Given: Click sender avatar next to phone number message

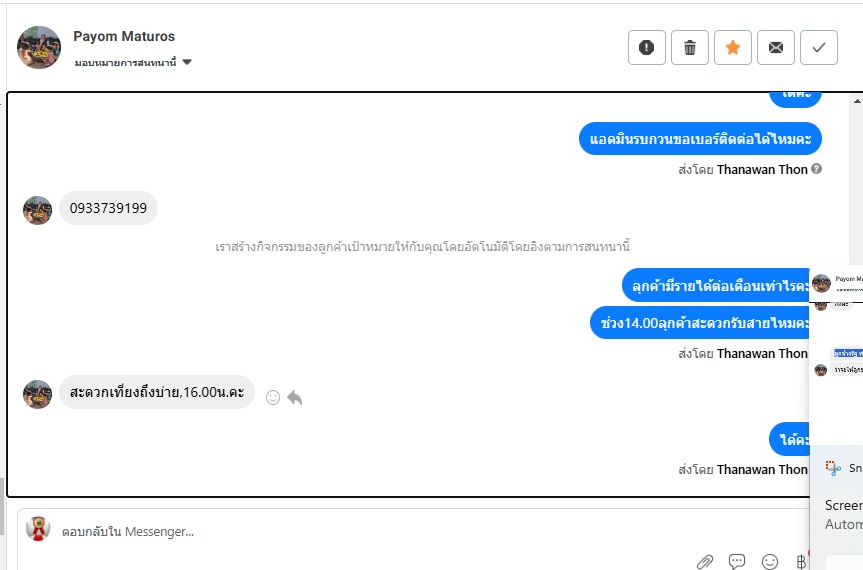Looking at the screenshot, I should point(37,210).
